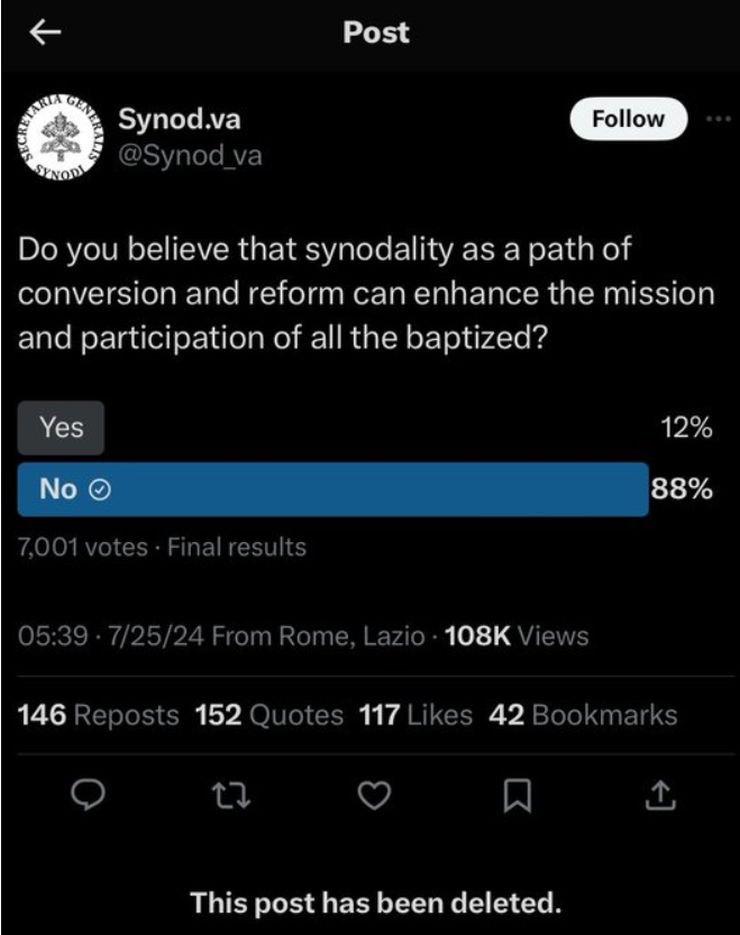View the 152 Quotes list
The width and height of the screenshot is (740, 935).
coord(270,715)
